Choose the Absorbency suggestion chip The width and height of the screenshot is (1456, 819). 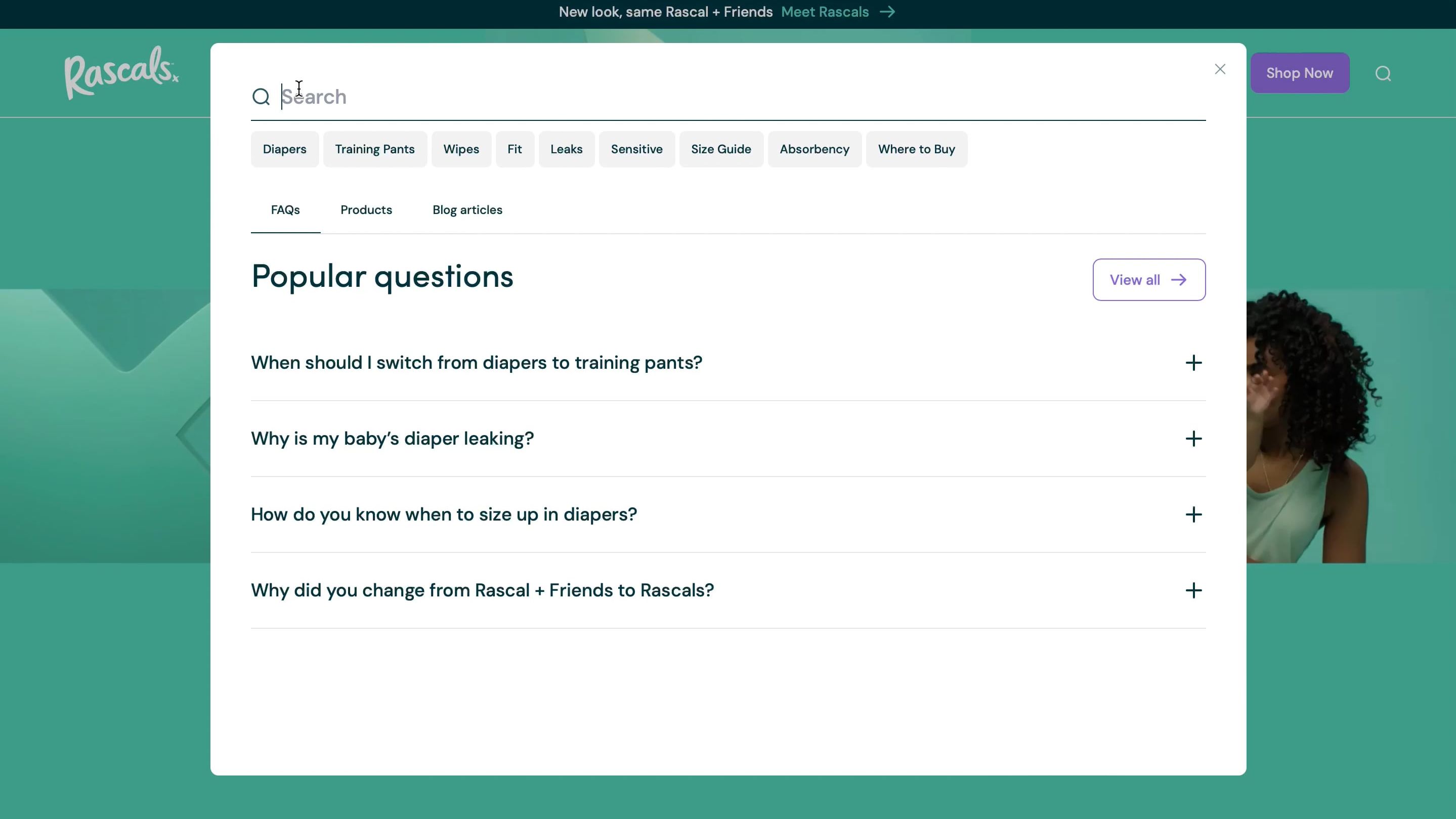pyautogui.click(x=815, y=149)
